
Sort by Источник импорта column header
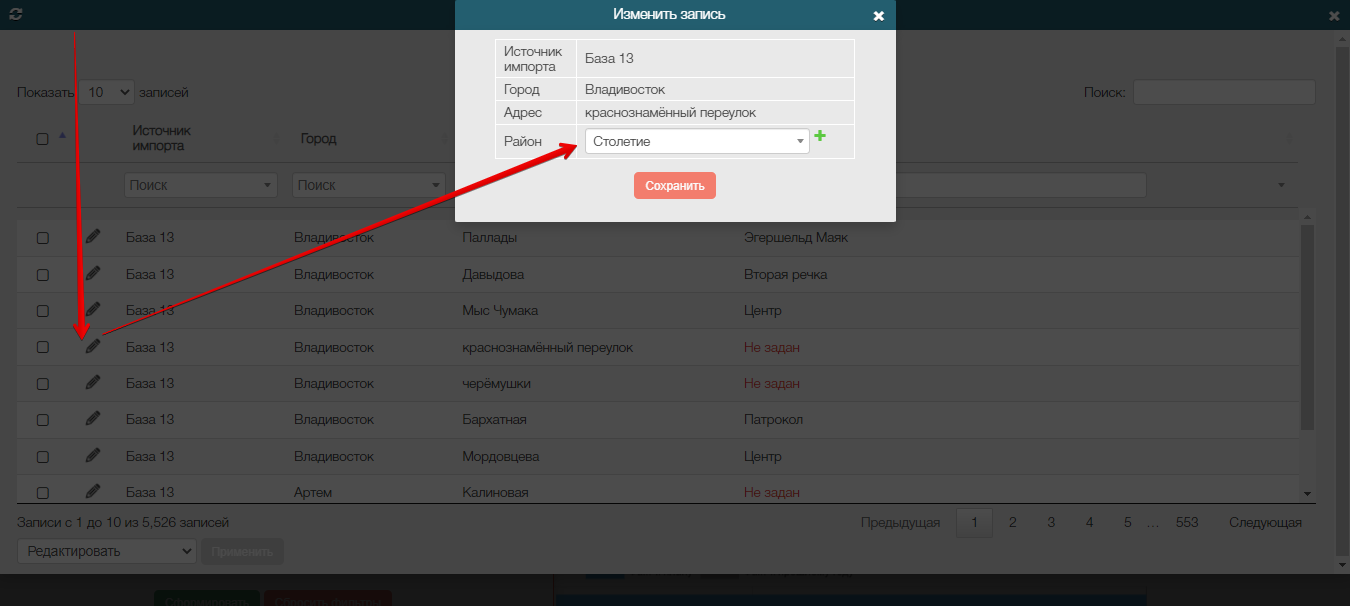click(161, 138)
